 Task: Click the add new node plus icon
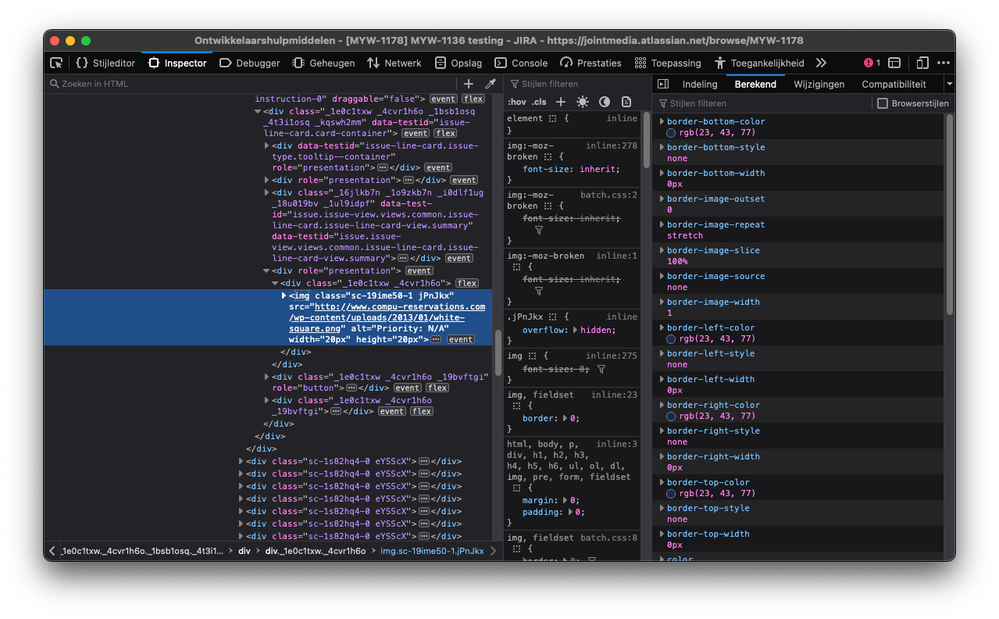pyautogui.click(x=468, y=83)
